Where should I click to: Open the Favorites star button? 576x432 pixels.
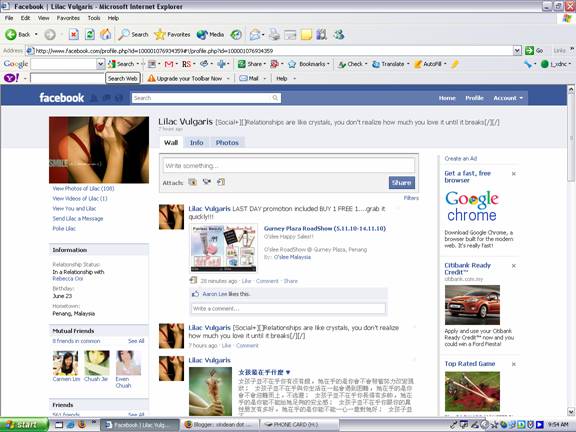(172, 35)
